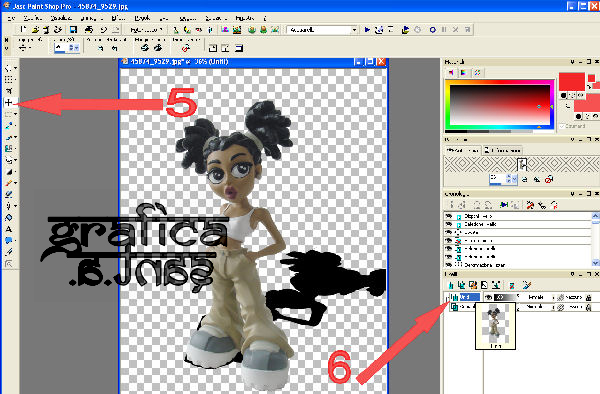Click the layer thumbnail preview popup
Screen dimensions: 600x394
pos(495,326)
